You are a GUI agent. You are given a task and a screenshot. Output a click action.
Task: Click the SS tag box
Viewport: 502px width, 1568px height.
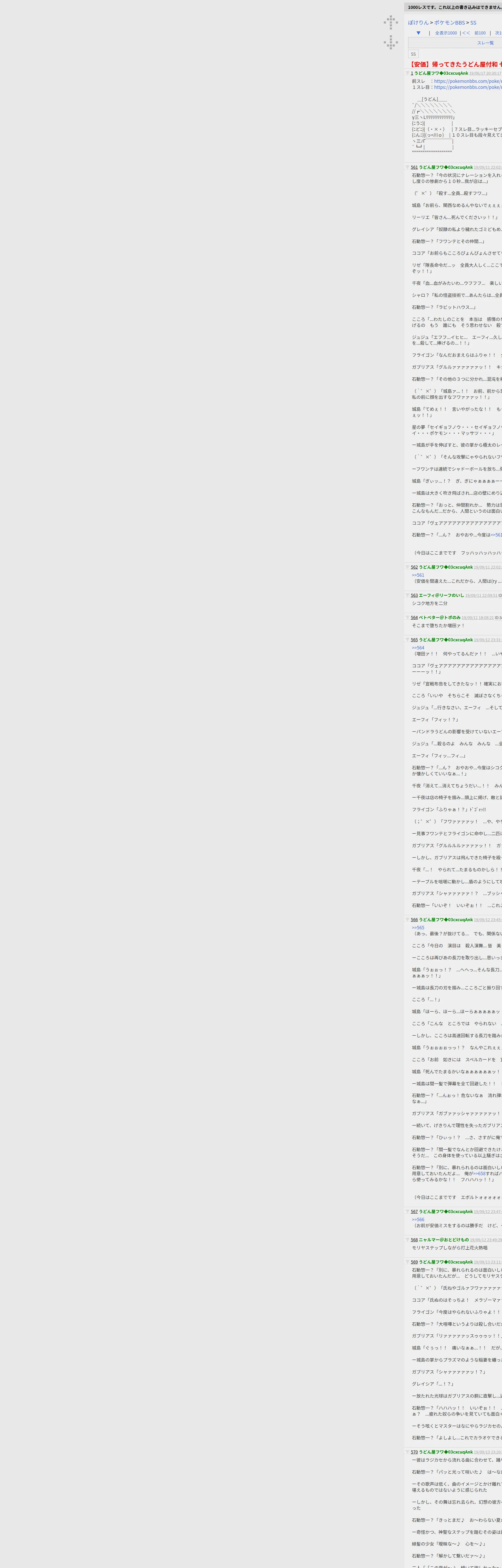[413, 54]
